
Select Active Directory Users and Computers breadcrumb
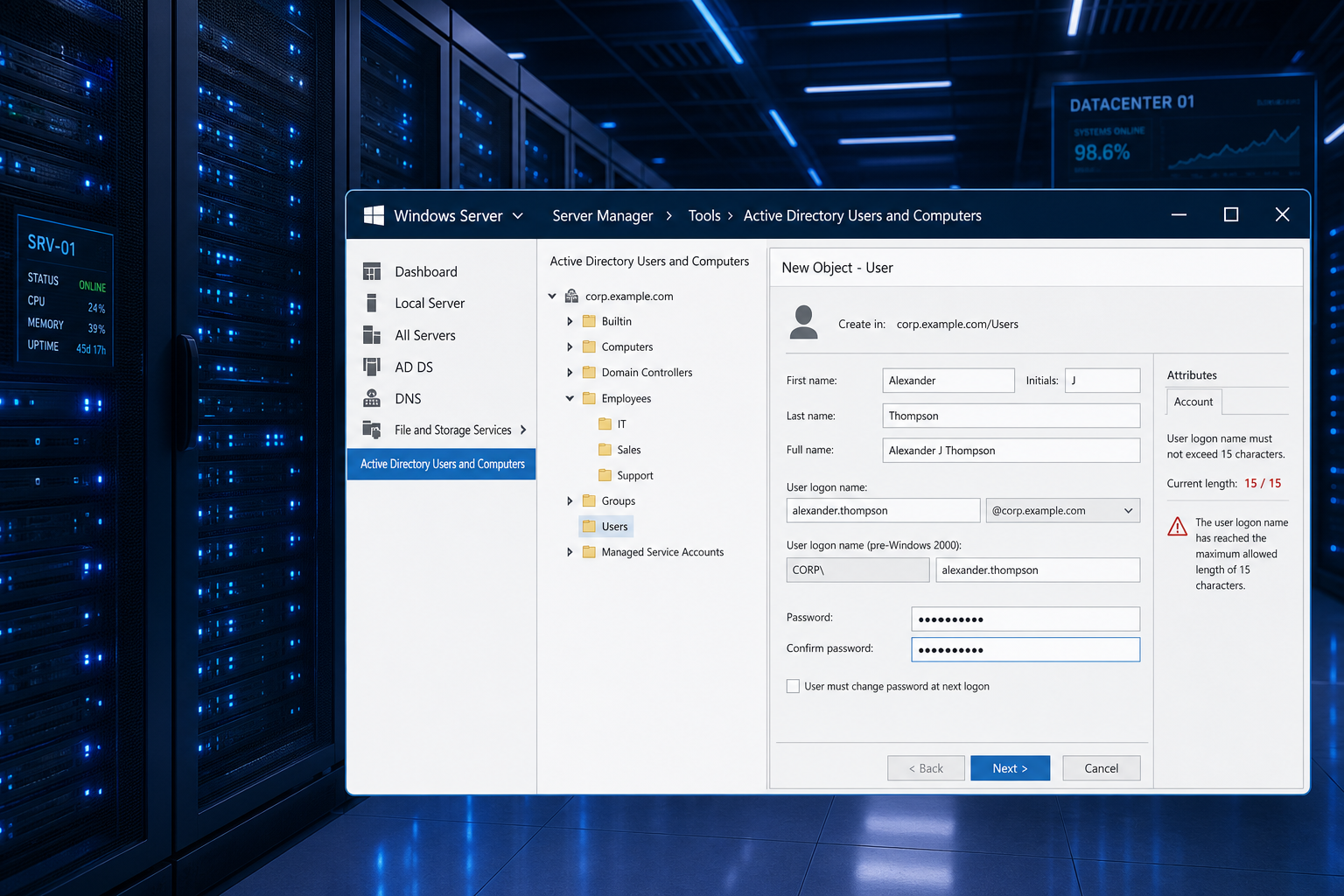(863, 215)
